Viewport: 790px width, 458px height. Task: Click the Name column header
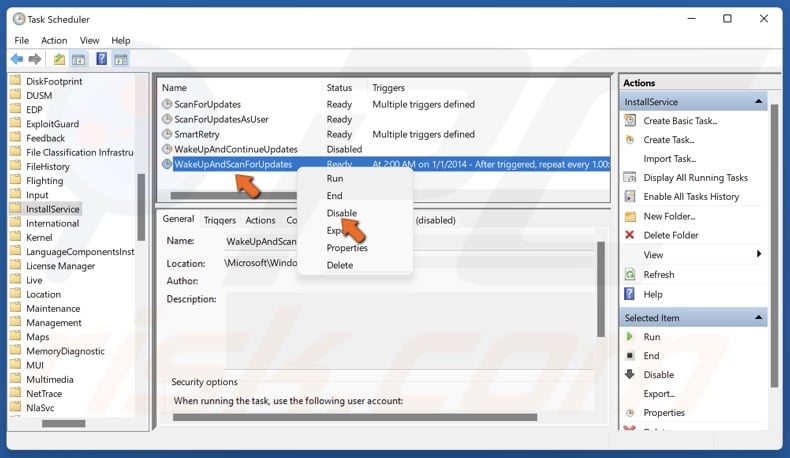[174, 87]
